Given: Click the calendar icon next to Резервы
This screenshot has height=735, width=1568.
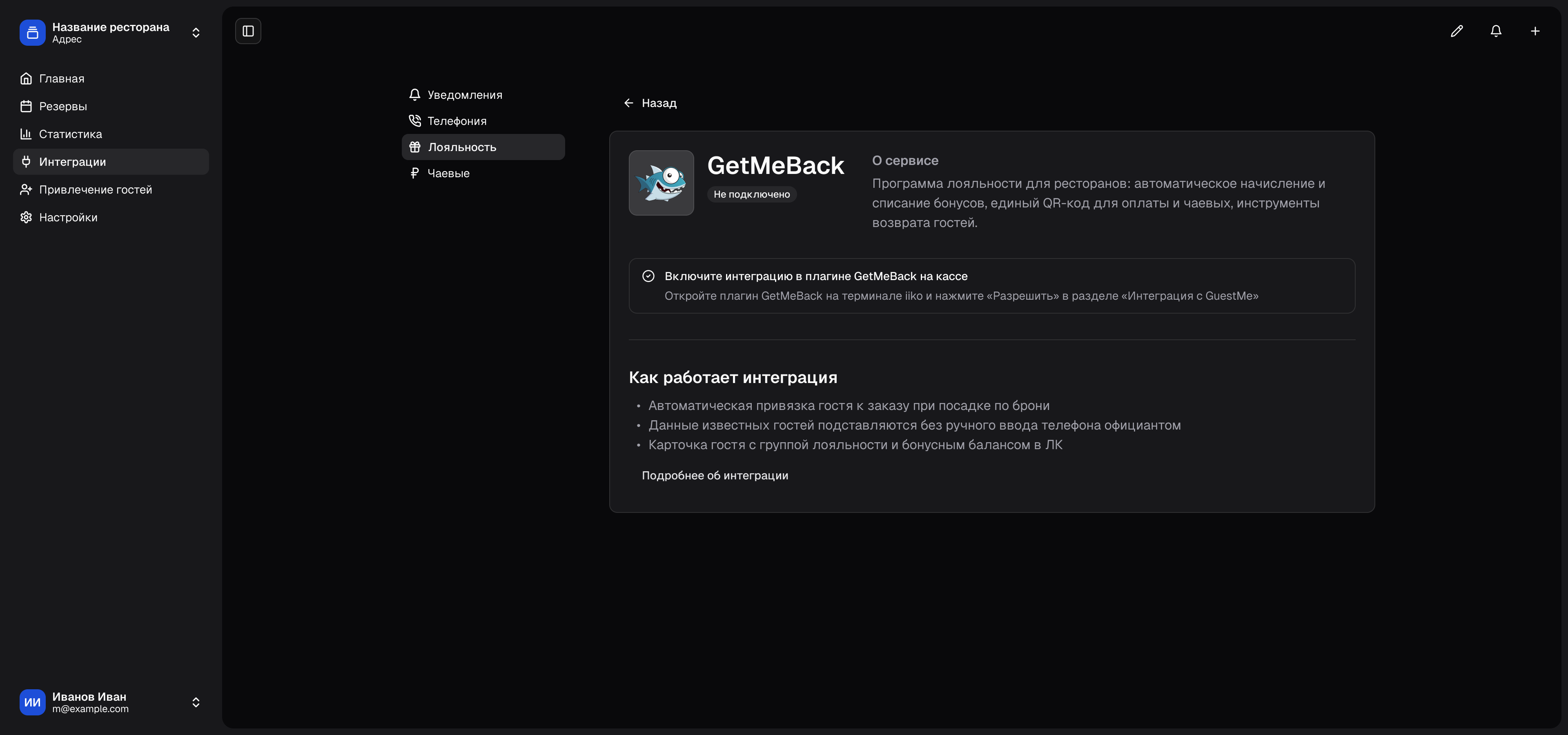Looking at the screenshot, I should 26,107.
